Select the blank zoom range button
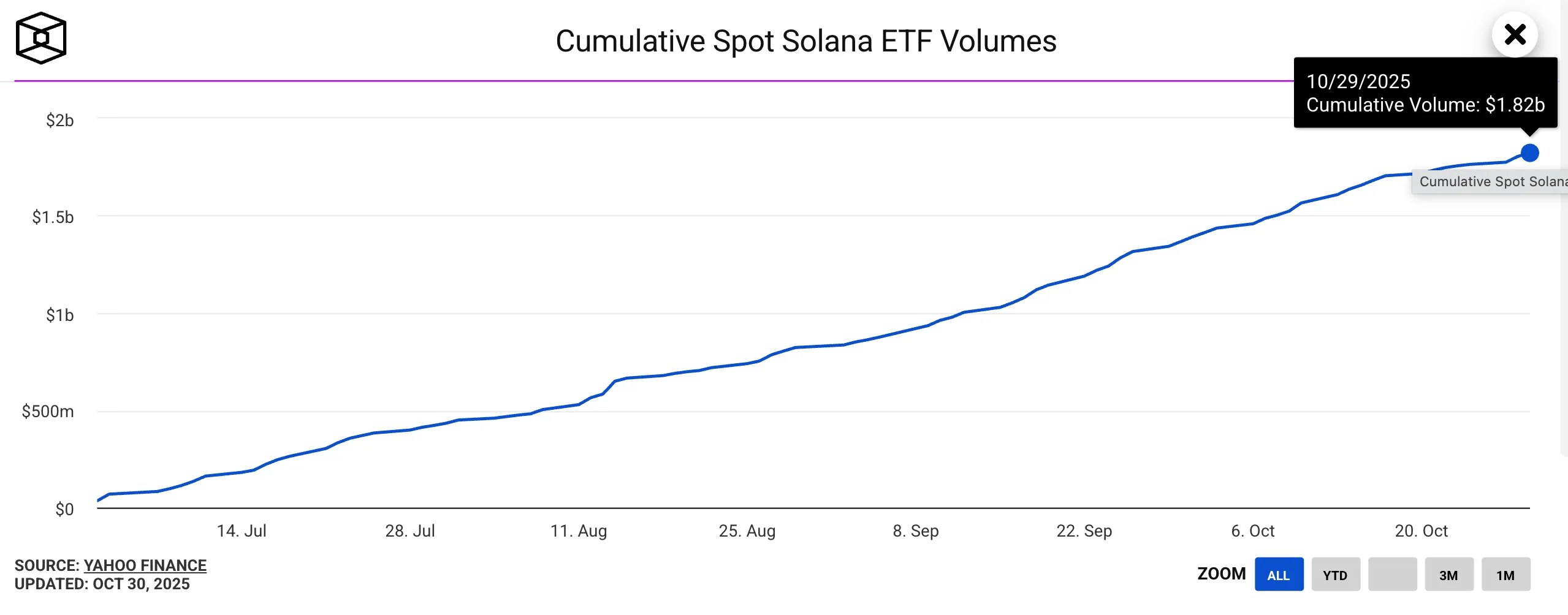This screenshot has height=615, width=1568. tap(1393, 575)
